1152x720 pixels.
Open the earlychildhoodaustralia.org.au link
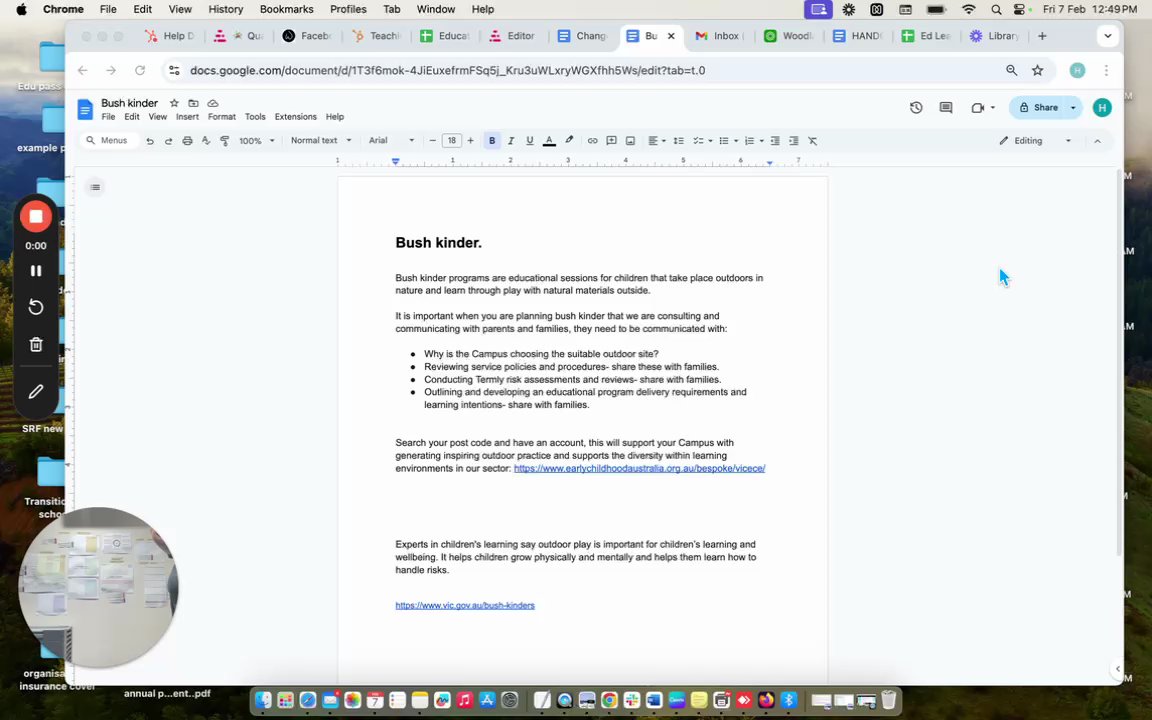639,468
